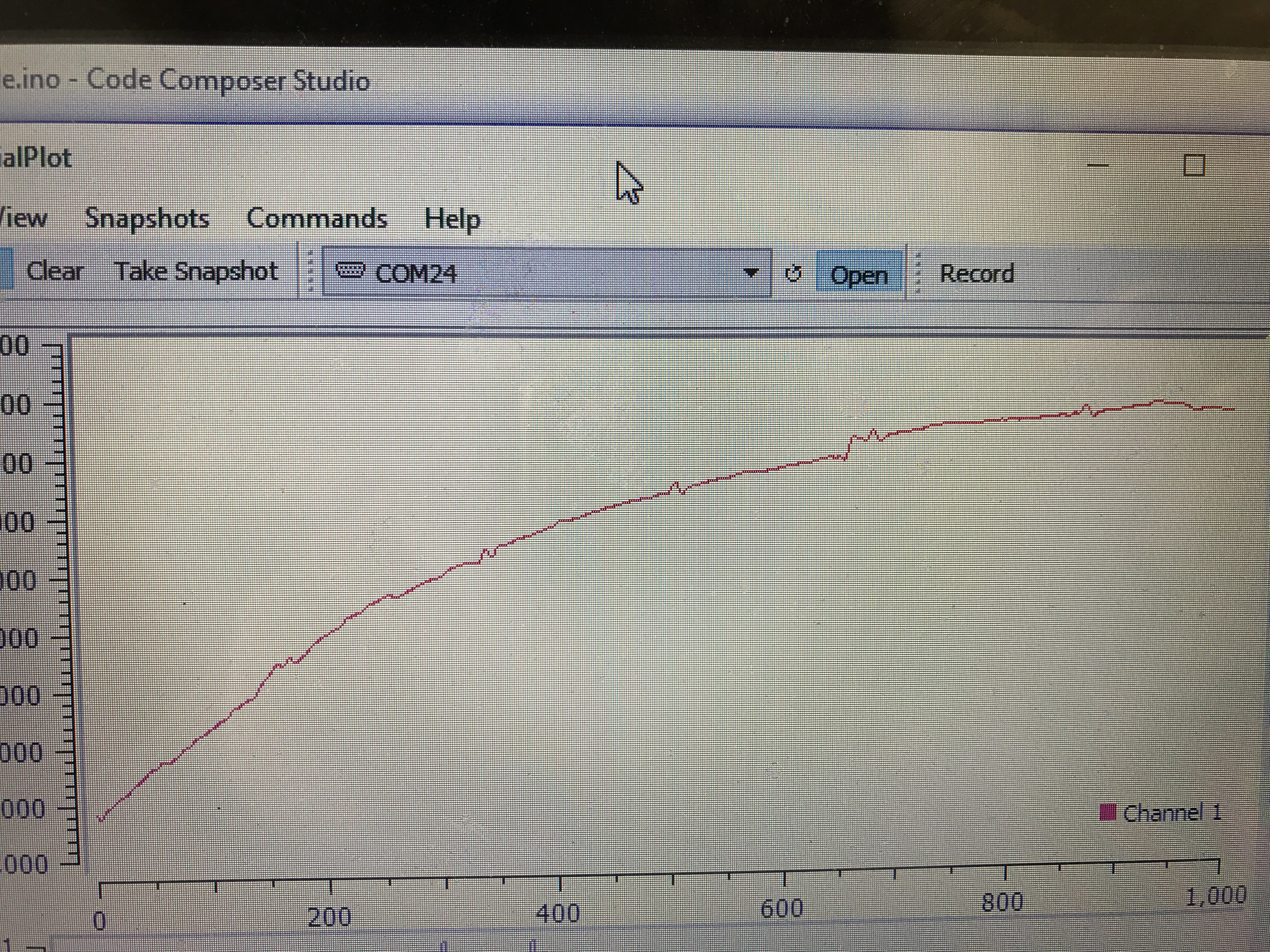Screen dimensions: 1270x952
Task: Maximize the SerialPlot window
Action: (x=1194, y=166)
